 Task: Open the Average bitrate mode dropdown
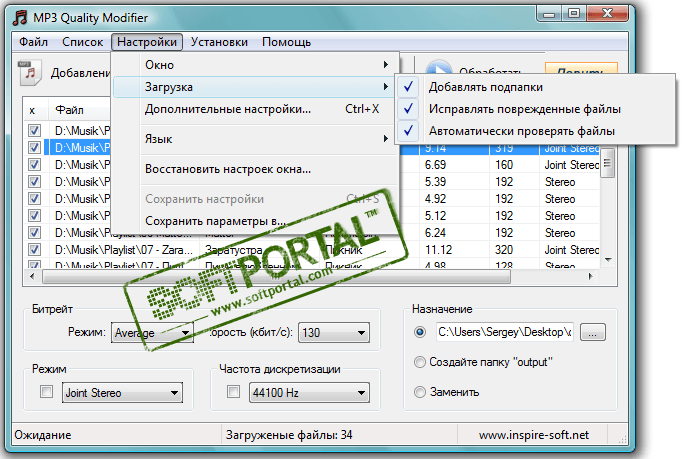152,333
